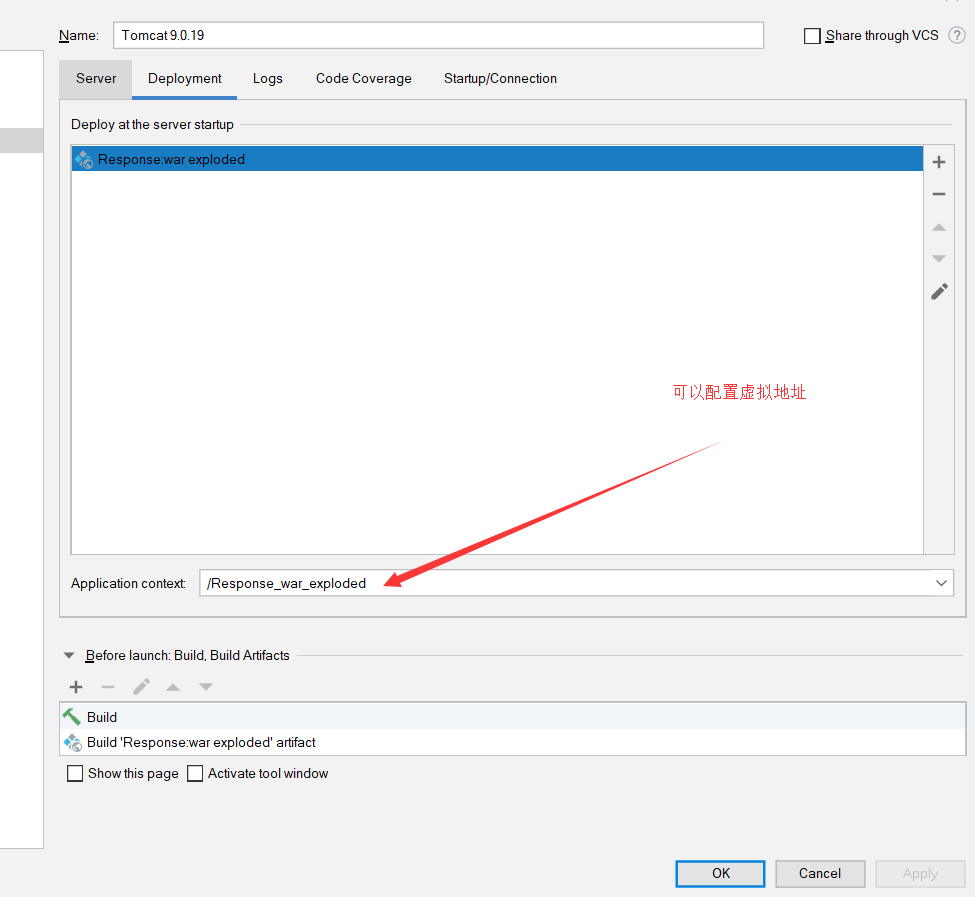
Task: Toggle Activate tool window checkbox
Action: click(x=195, y=773)
